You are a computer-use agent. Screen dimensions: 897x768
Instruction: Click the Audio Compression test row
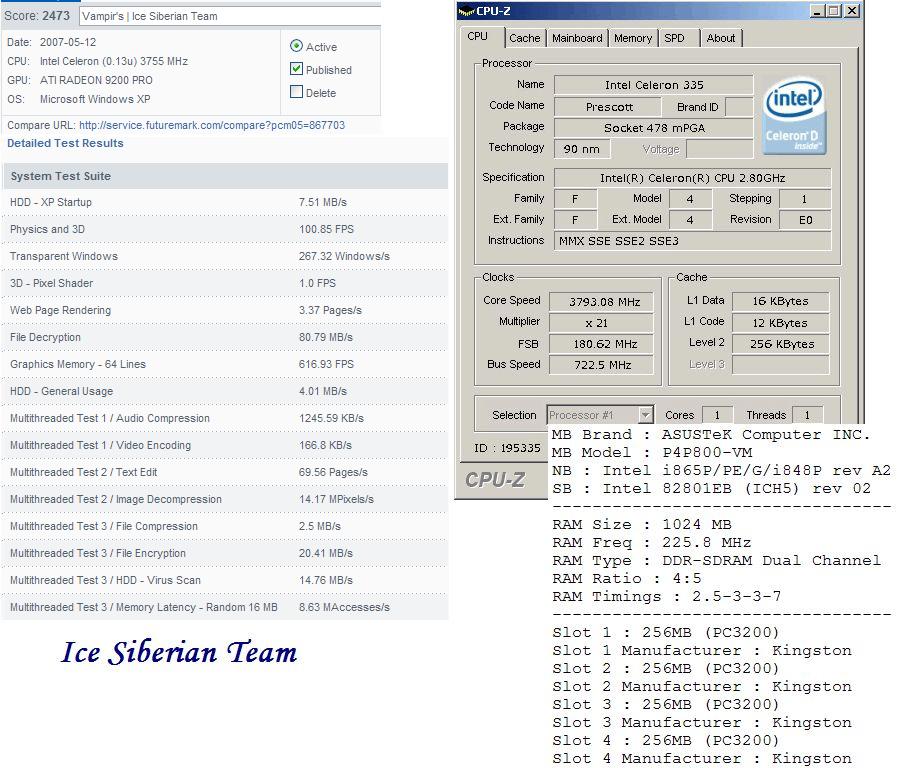pos(225,419)
